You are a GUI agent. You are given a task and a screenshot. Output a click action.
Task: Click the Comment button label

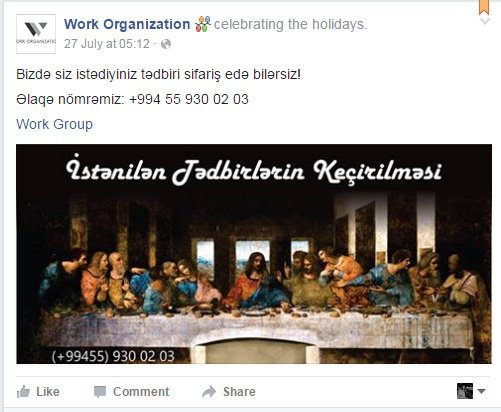pos(141,392)
